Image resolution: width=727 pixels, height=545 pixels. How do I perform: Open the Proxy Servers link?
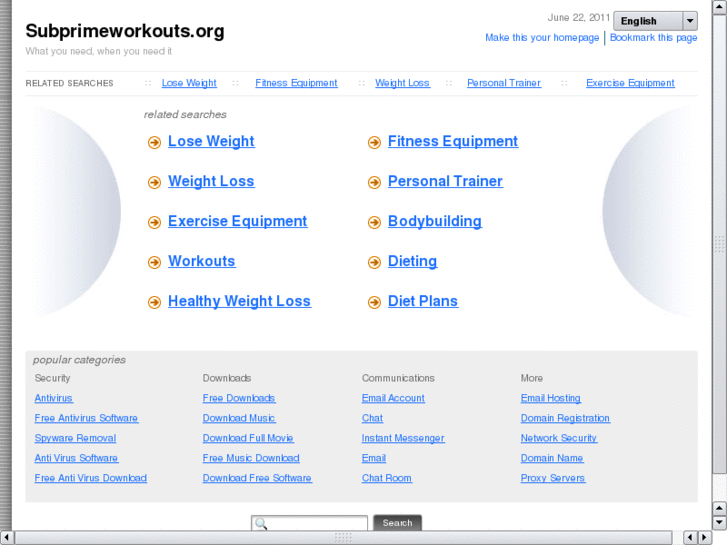point(553,478)
